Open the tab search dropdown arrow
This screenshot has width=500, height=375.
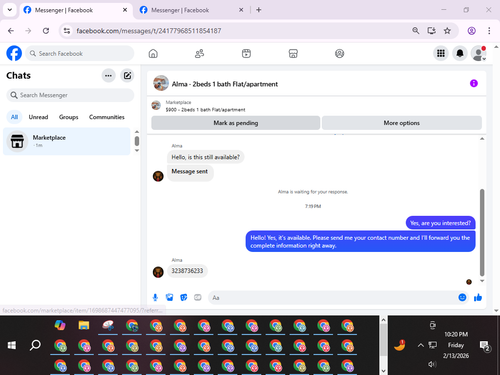point(10,10)
